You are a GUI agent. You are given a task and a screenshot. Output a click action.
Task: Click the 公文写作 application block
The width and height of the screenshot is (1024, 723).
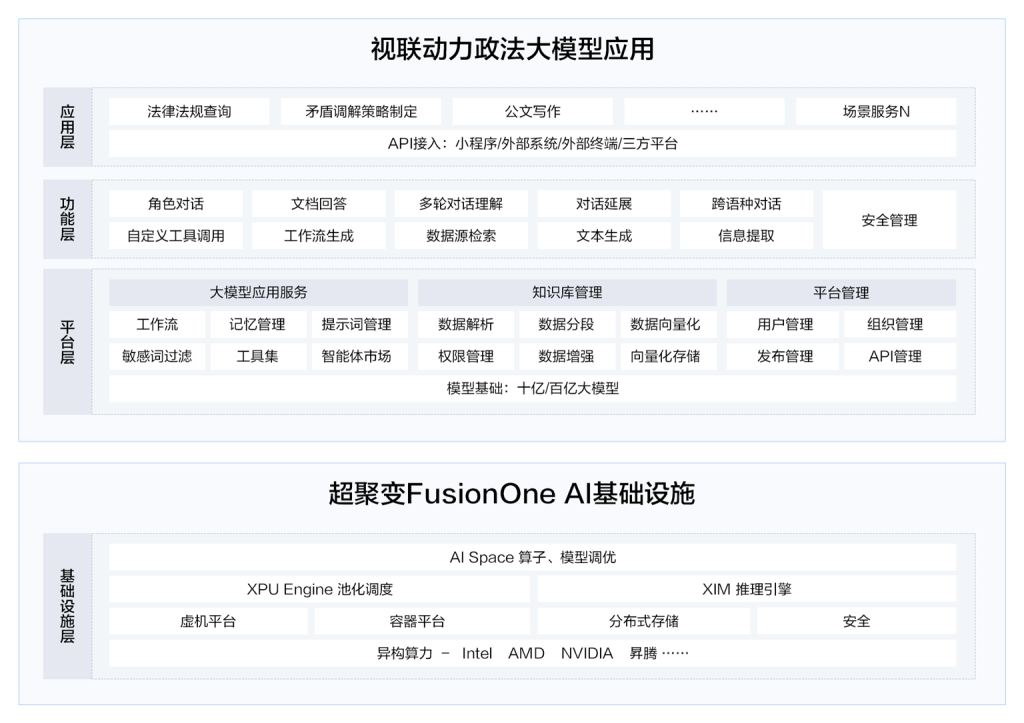532,111
